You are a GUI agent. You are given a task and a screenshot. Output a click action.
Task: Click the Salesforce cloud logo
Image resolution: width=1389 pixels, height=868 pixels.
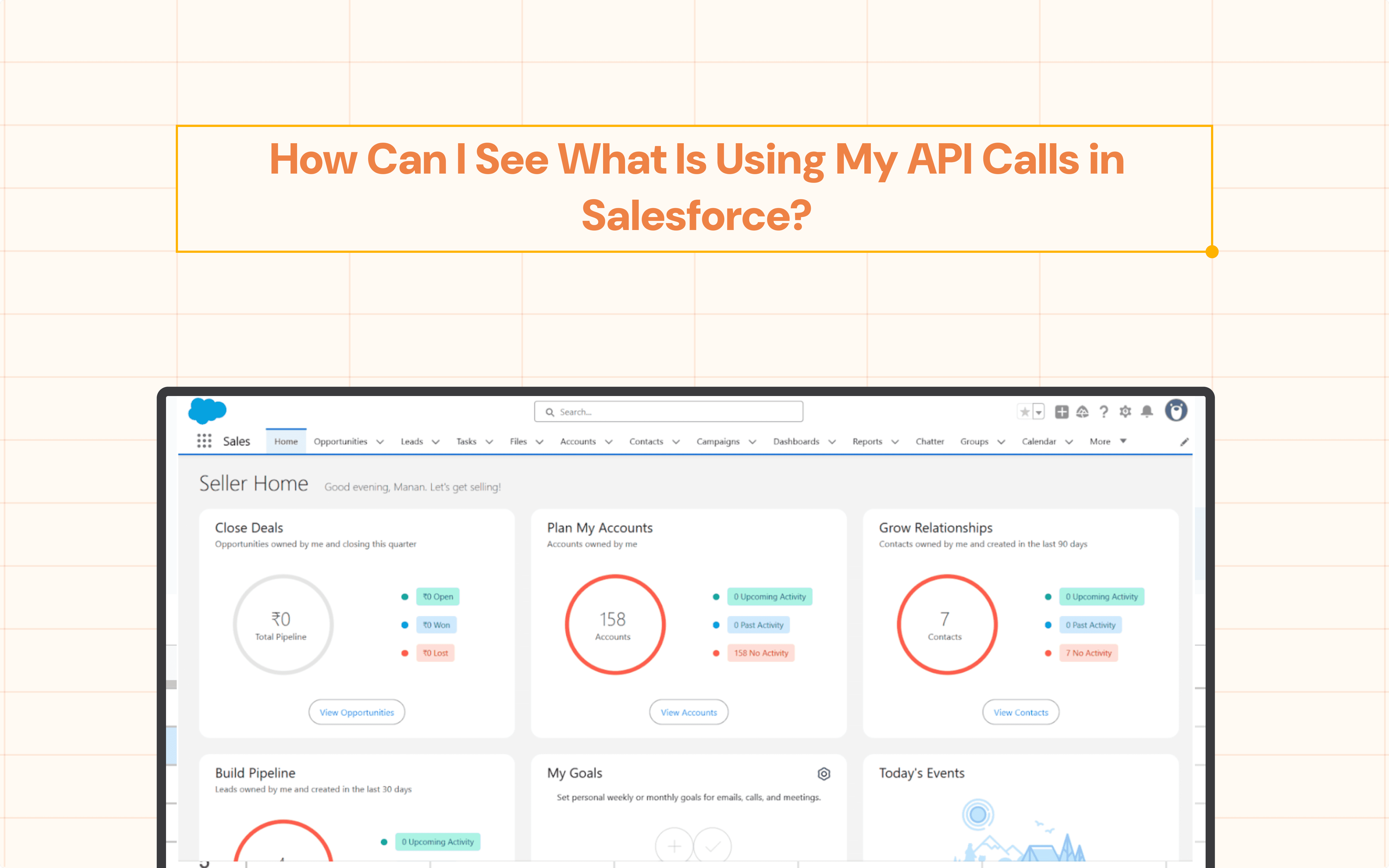207,411
